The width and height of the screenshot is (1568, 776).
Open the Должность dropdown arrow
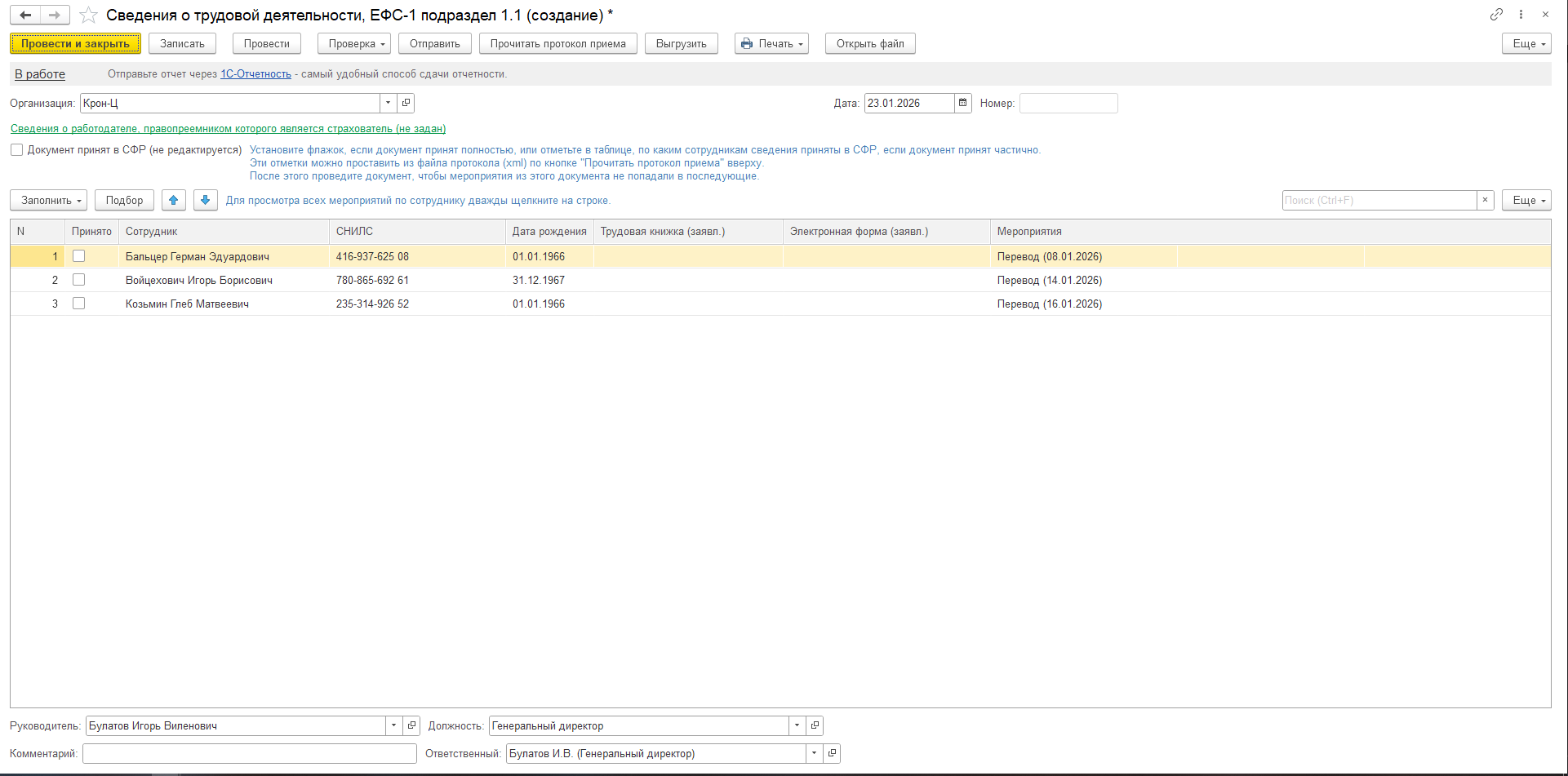point(797,726)
